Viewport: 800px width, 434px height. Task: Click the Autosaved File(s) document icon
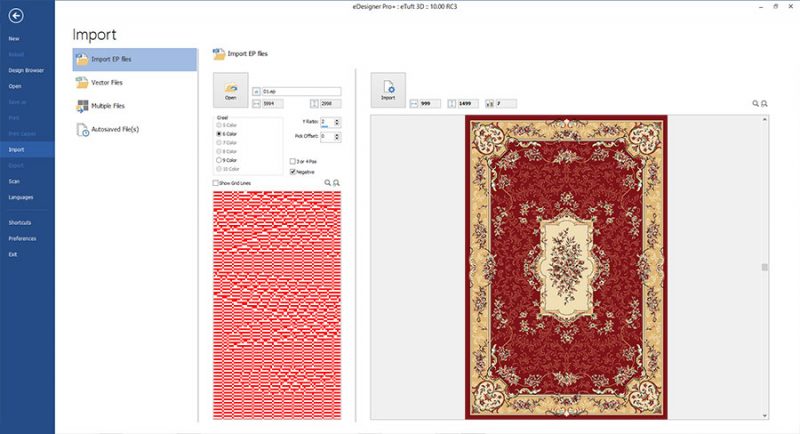point(82,130)
